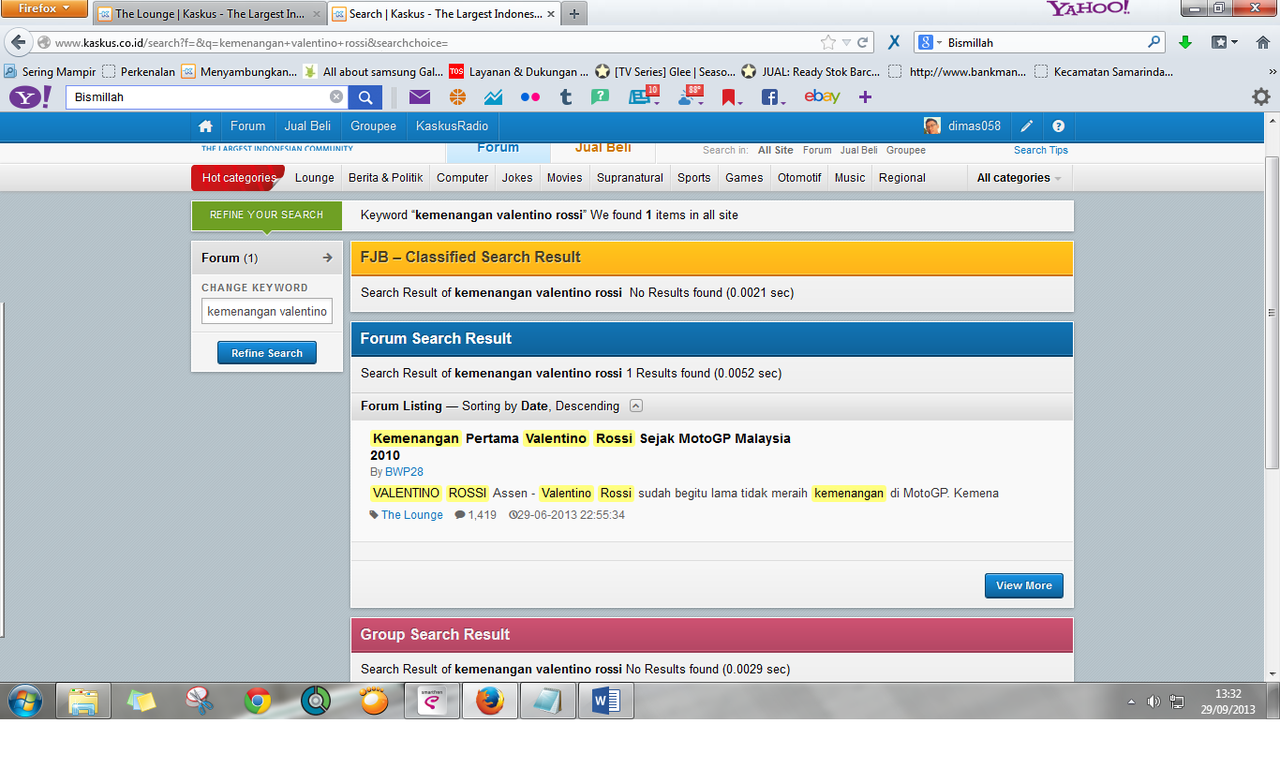Reload the page with refresh icon

pyautogui.click(x=863, y=43)
